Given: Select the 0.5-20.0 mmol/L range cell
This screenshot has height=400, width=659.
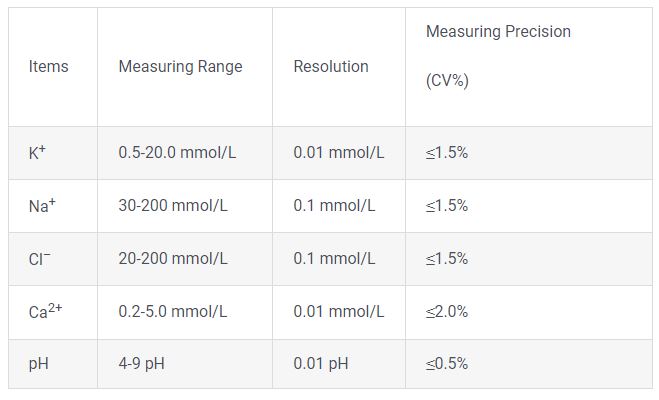Looking at the screenshot, I should click(x=178, y=153).
